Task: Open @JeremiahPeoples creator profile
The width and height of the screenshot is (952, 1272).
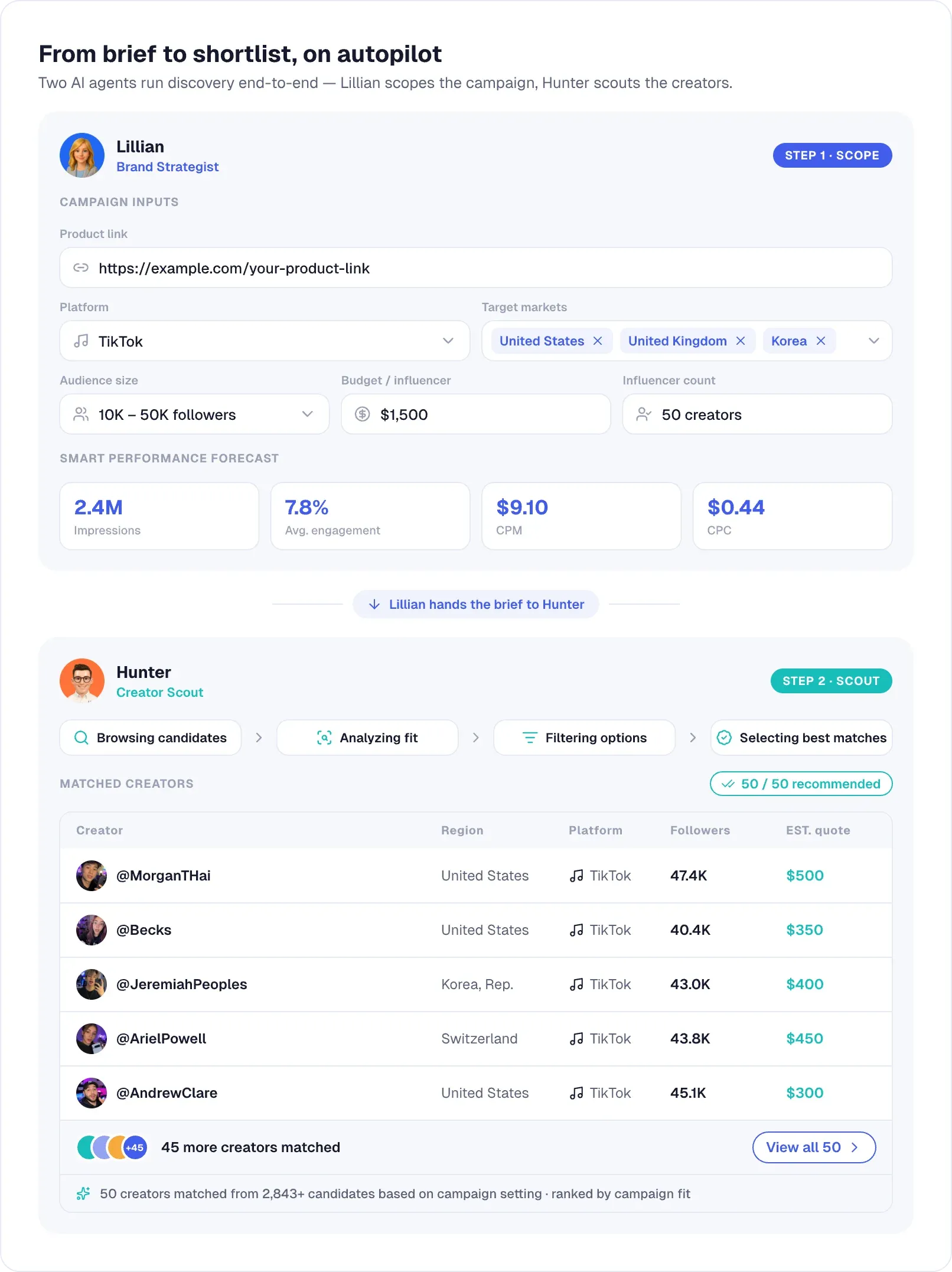Action: (181, 984)
